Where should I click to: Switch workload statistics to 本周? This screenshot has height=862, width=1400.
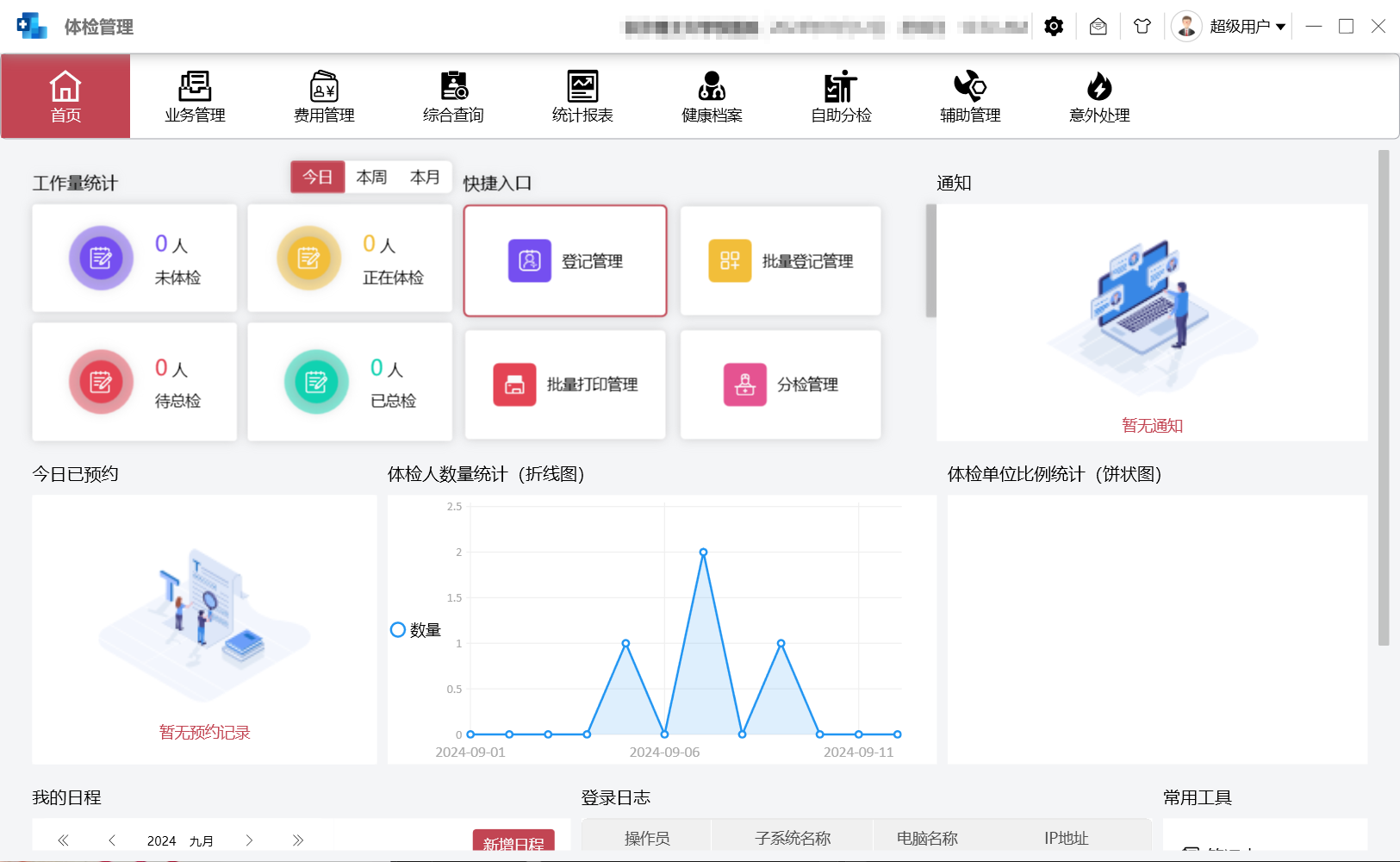pos(370,177)
